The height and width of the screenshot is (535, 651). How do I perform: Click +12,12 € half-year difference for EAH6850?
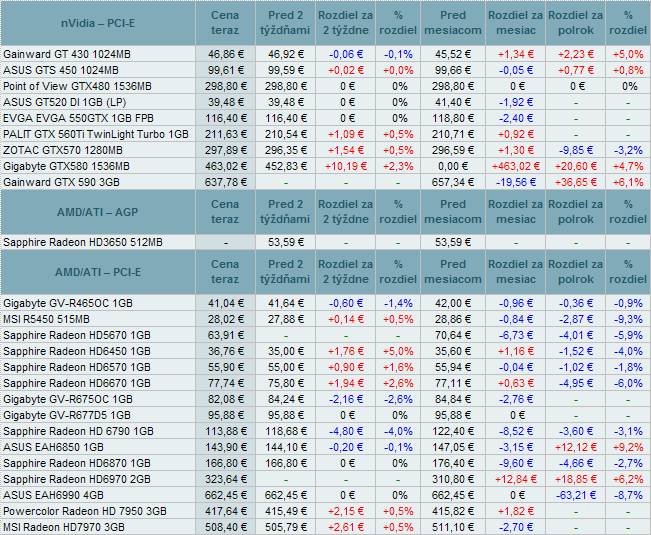(x=576, y=447)
